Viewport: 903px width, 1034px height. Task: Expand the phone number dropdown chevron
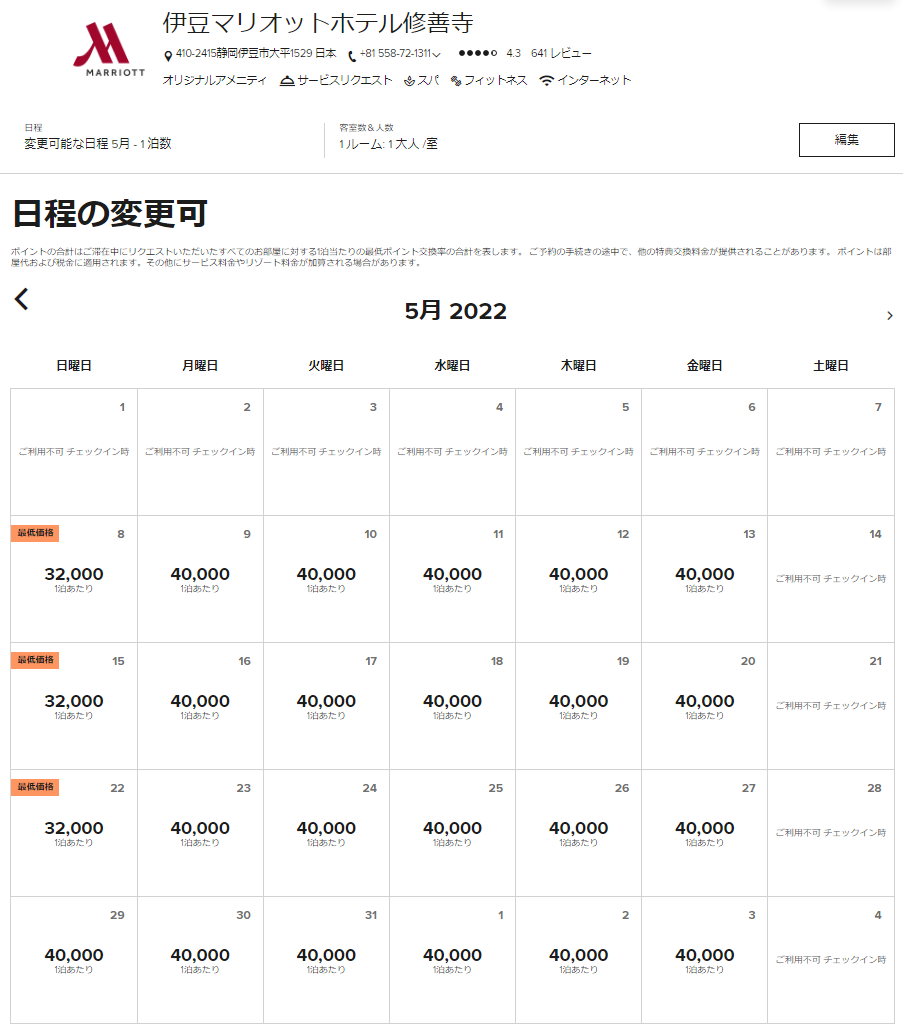click(x=436, y=55)
